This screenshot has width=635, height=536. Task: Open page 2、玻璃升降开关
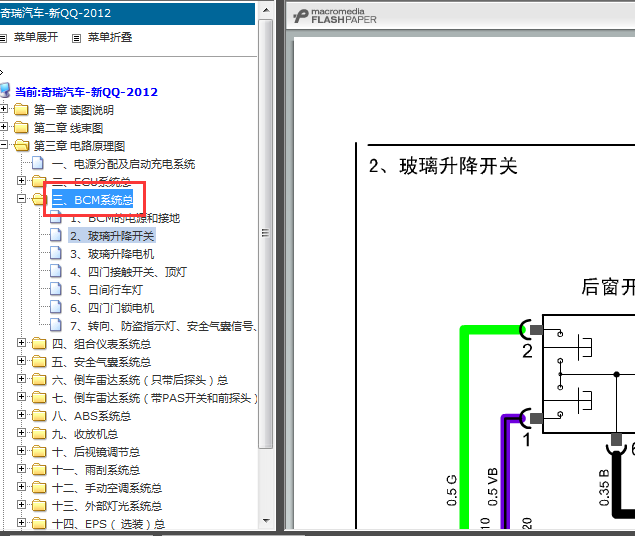tap(112, 236)
